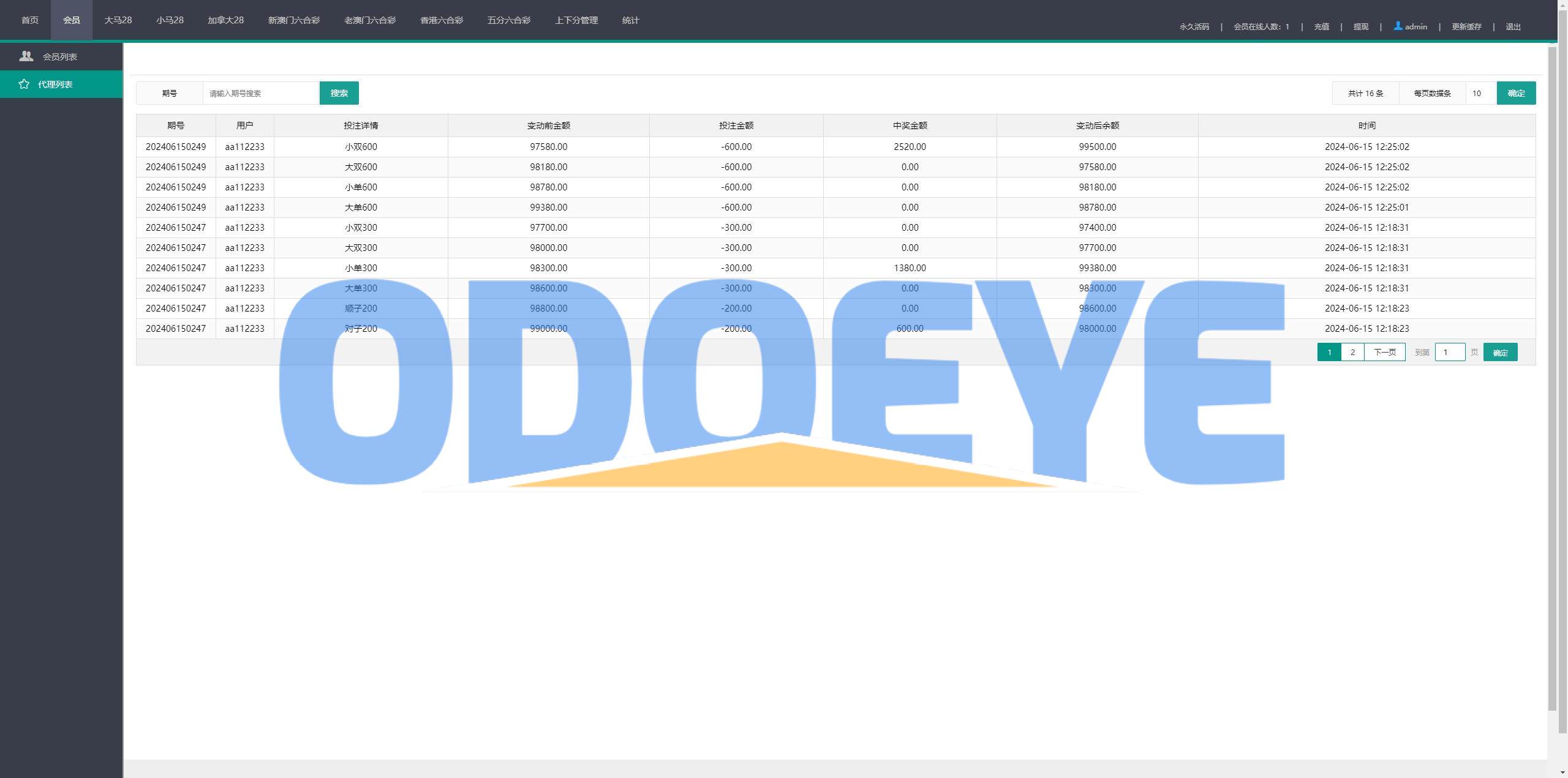
Task: Click the 小单600 bet detail cell
Action: tap(361, 187)
